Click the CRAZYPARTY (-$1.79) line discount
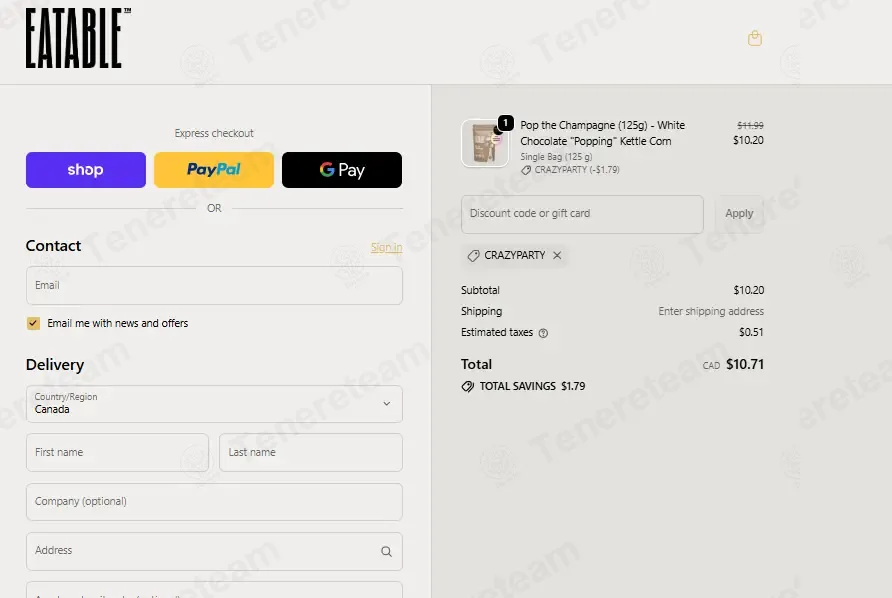The image size is (892, 598). click(x=570, y=170)
